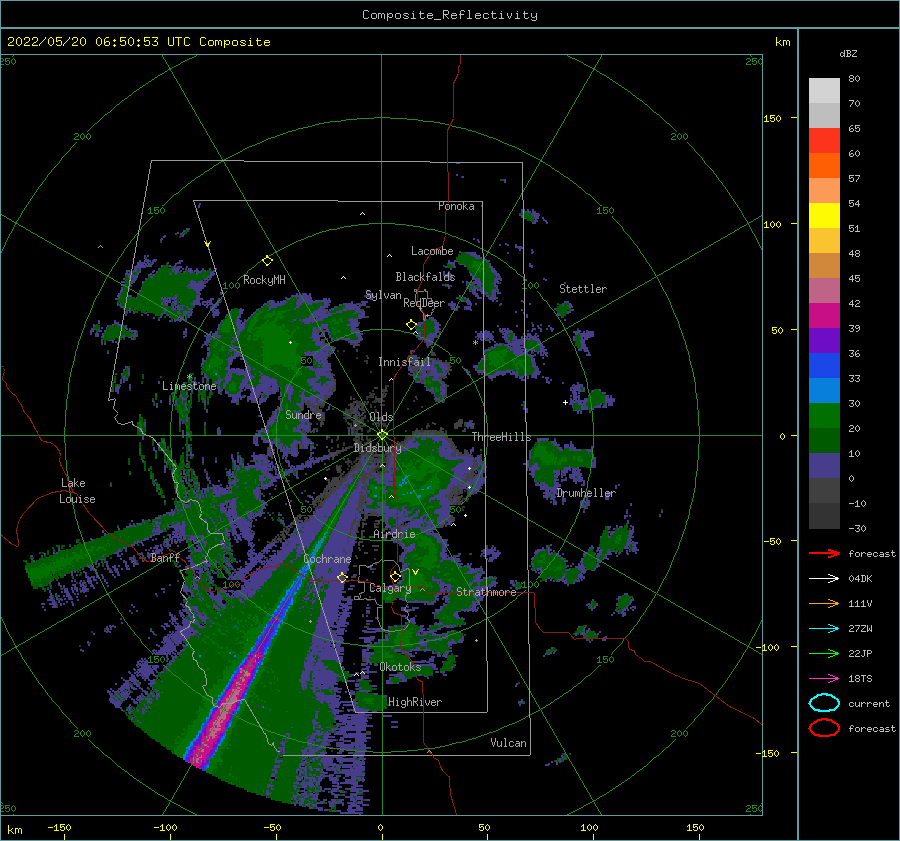This screenshot has height=841, width=900.
Task: Click the red forecast ellipse icon
Action: (x=824, y=728)
